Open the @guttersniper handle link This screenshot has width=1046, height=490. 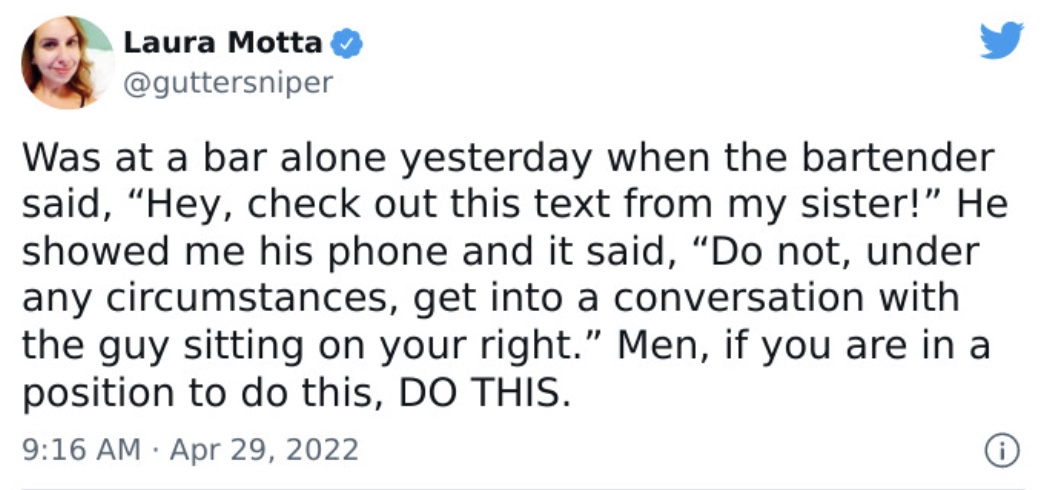[x=227, y=83]
